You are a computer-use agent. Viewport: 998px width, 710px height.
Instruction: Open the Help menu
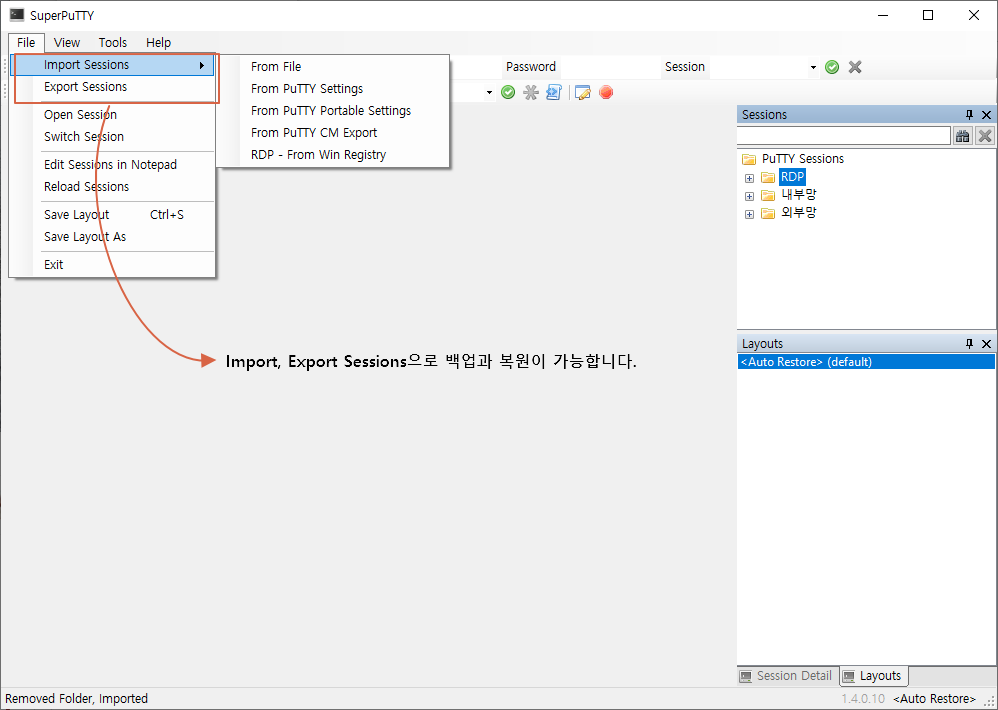pyautogui.click(x=158, y=43)
